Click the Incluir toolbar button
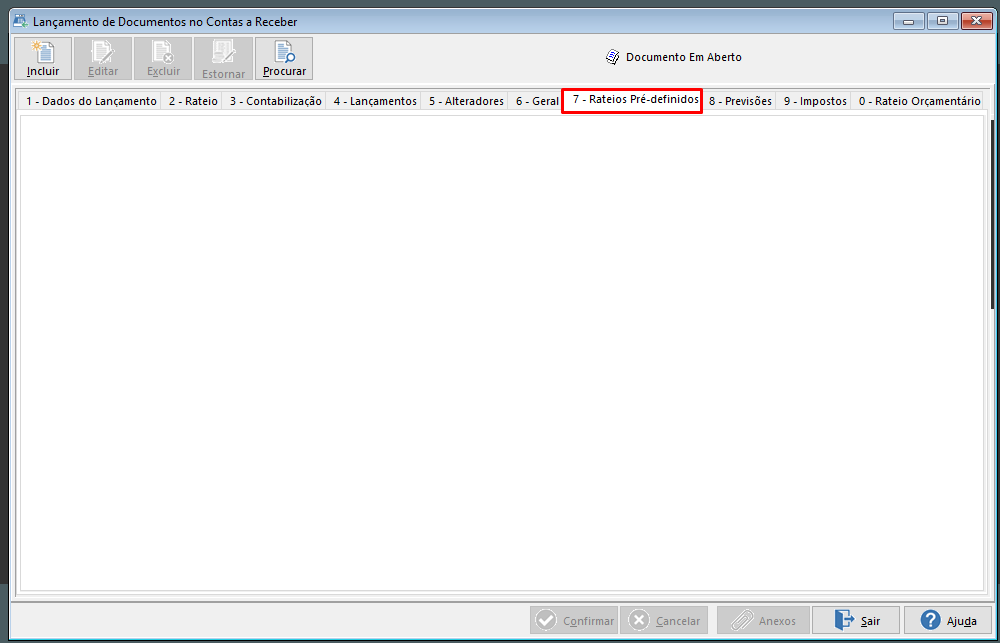The height and width of the screenshot is (643, 1000). (x=43, y=59)
